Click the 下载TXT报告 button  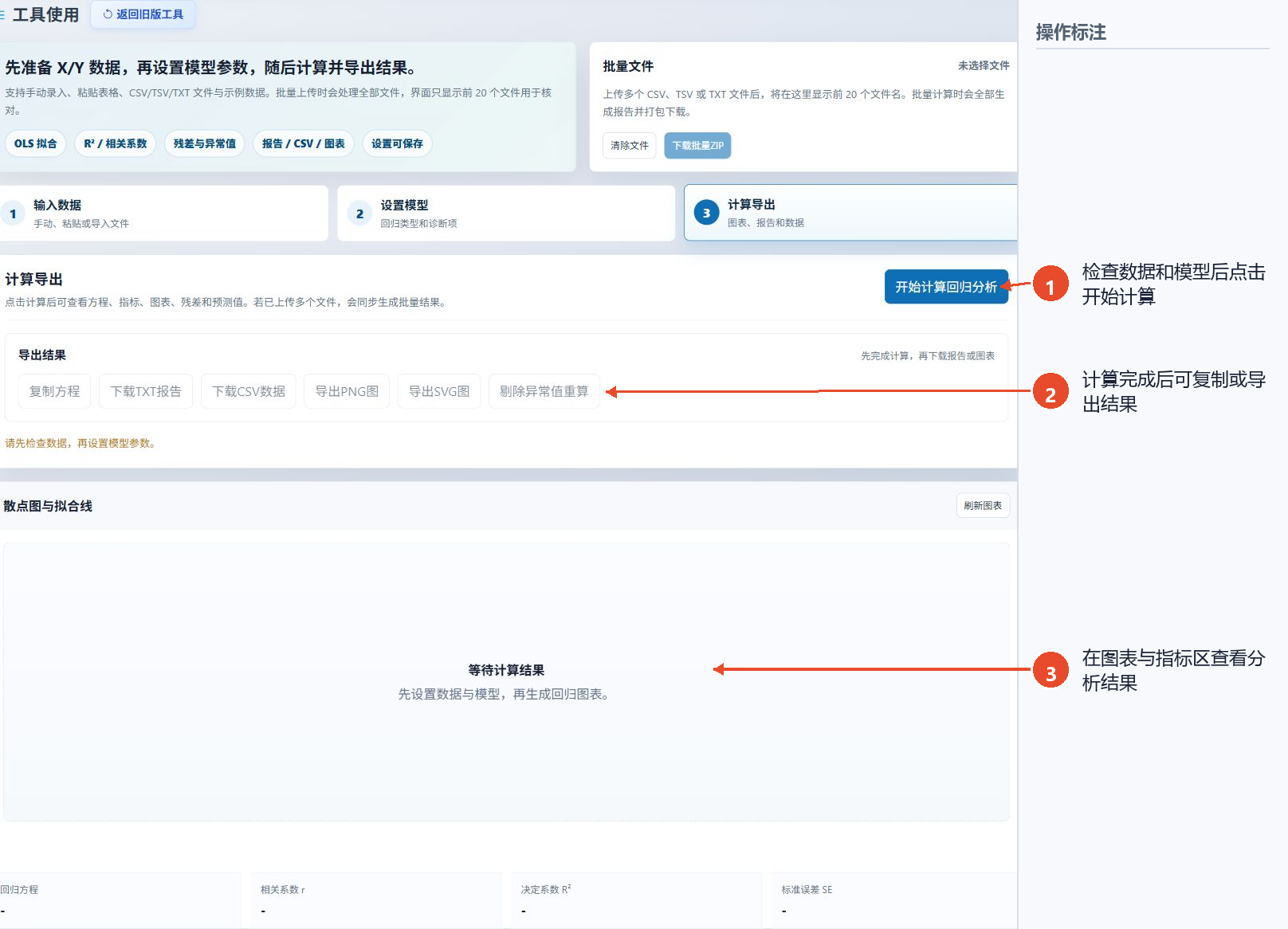point(146,391)
